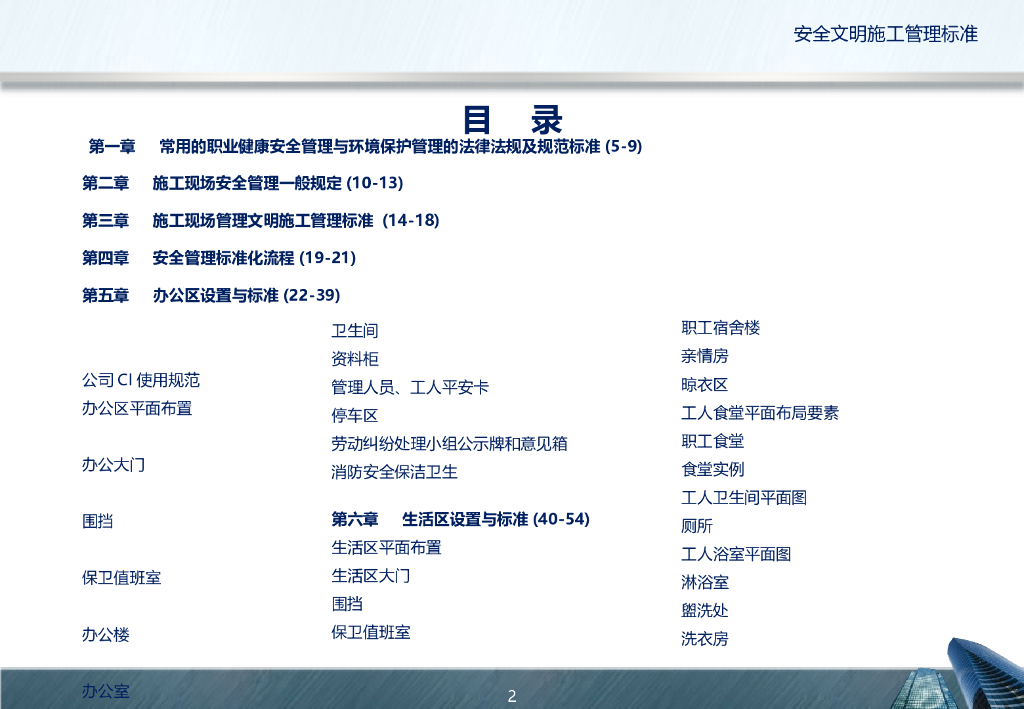1024x709 pixels.
Task: Select 围挡 entry listed under 办公大门
Action: (x=97, y=521)
